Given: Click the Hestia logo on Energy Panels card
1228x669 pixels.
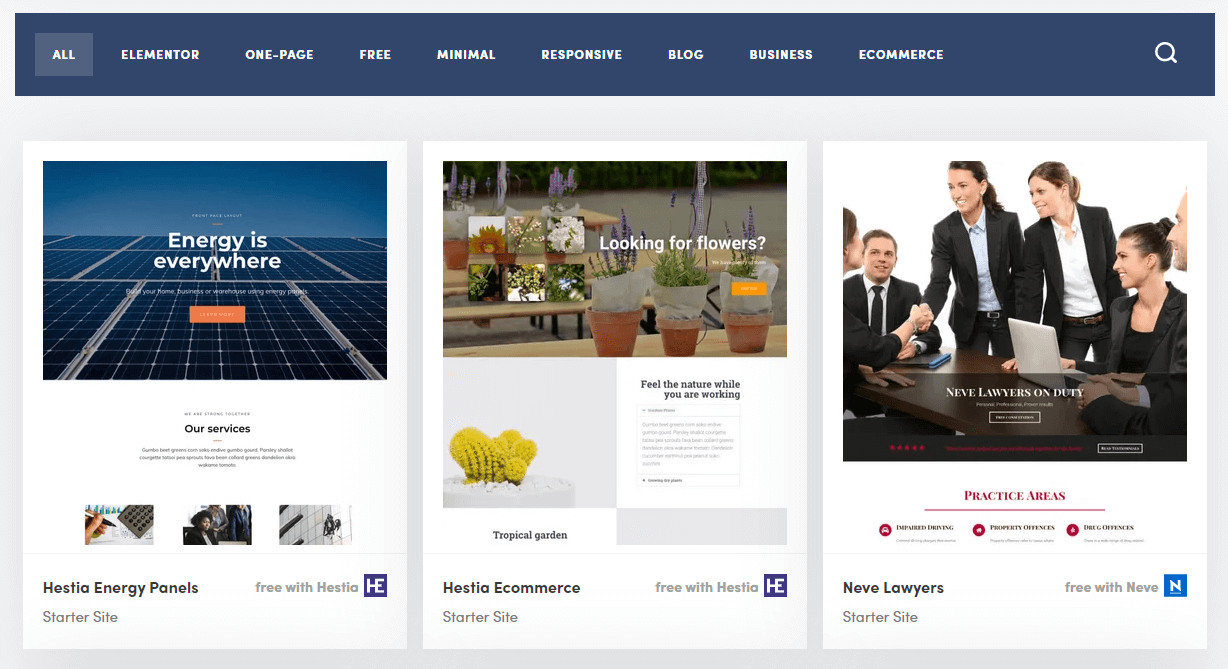Looking at the screenshot, I should (375, 586).
